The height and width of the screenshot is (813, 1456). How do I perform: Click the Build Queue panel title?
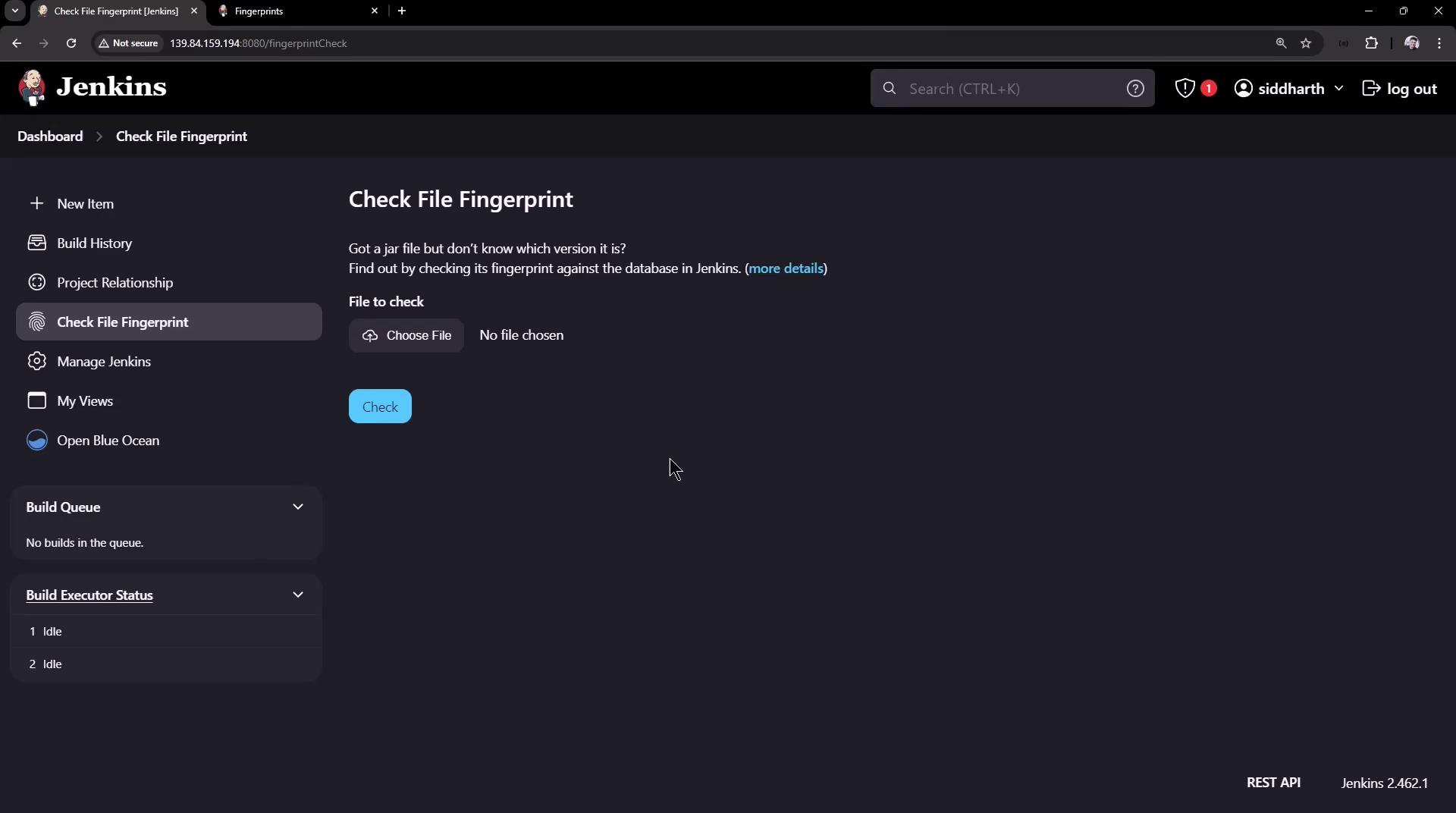tap(63, 507)
